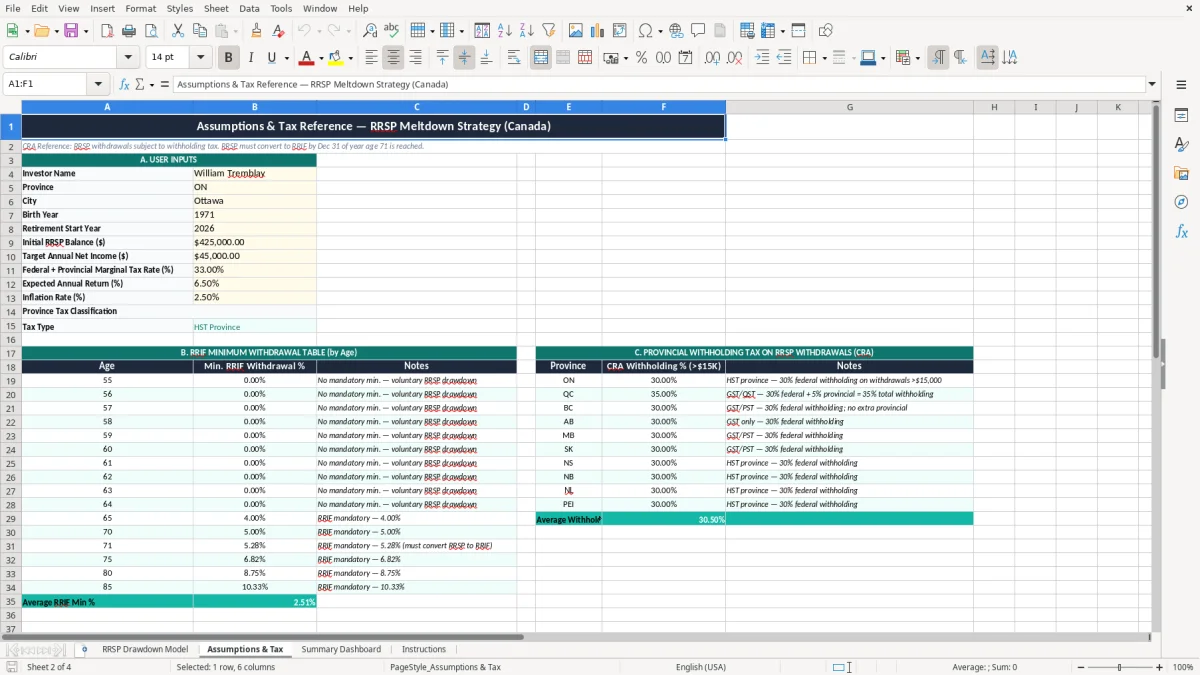Open underline style dropdown arrow
Viewport: 1200px width, 675px height.
(x=285, y=58)
